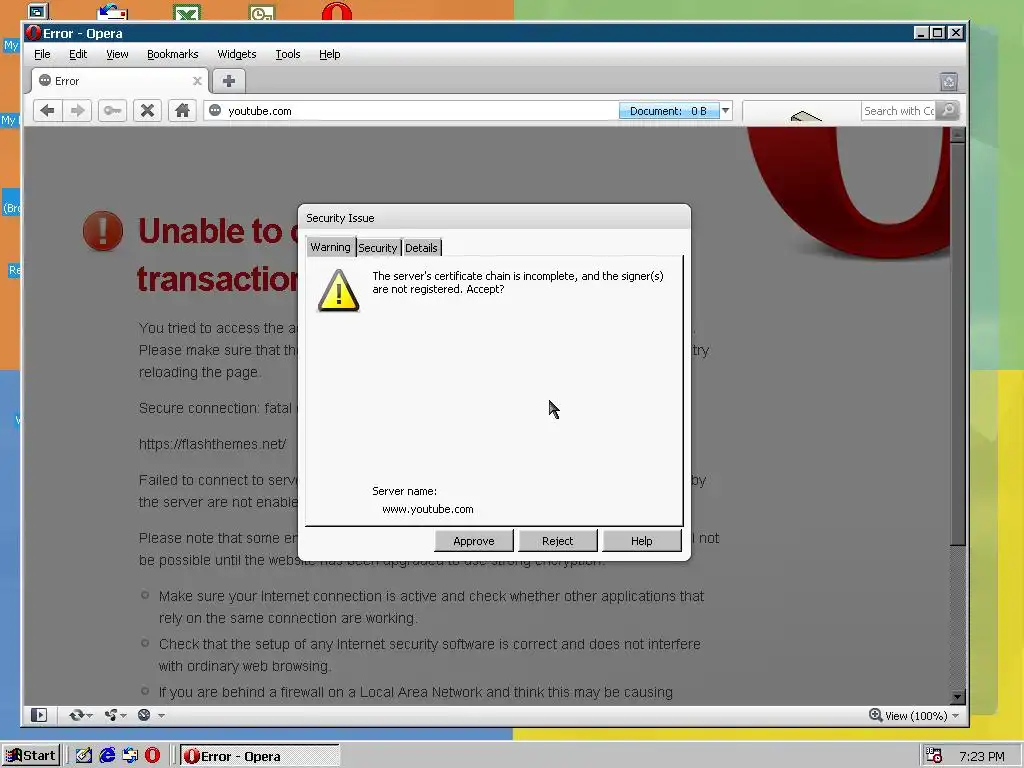
Task: Click the warning triangle icon in dialog
Action: coord(338,291)
